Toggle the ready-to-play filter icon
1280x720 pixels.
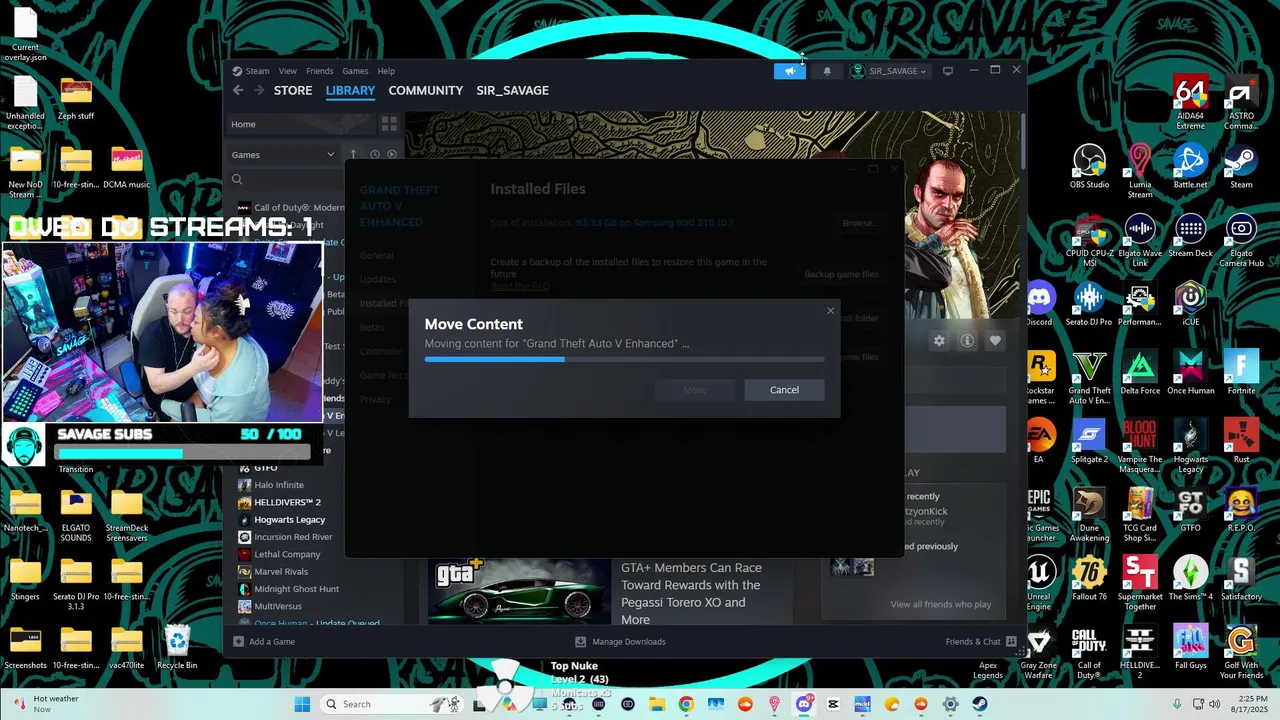(392, 155)
